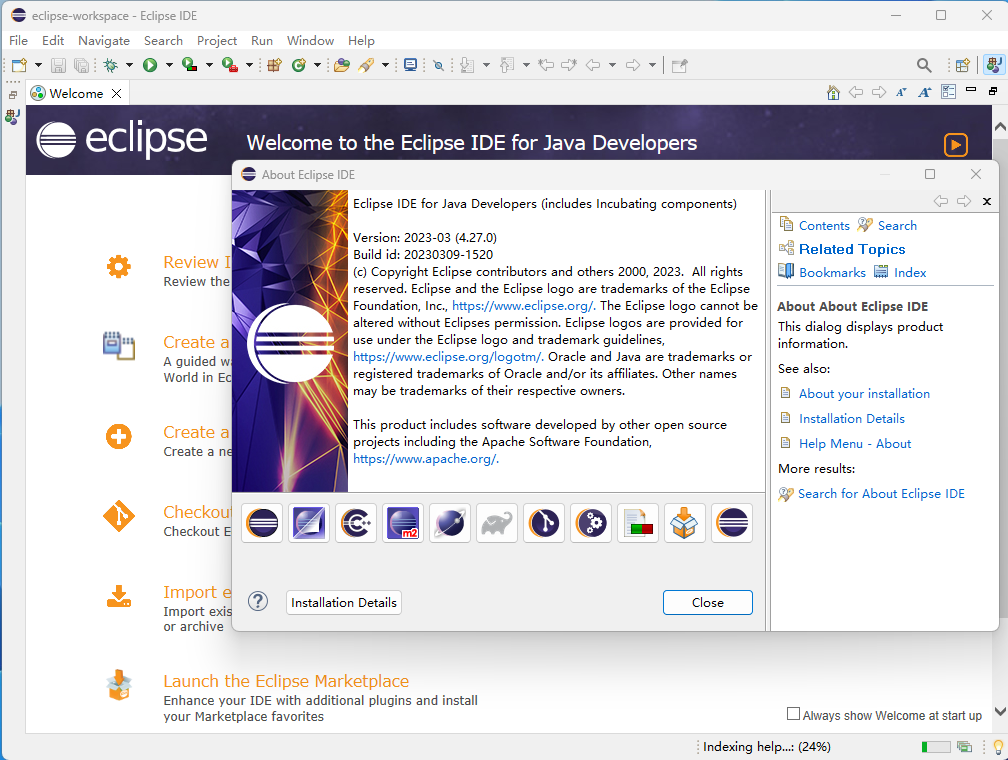
Task: Open the Navigate menu
Action: coord(104,41)
